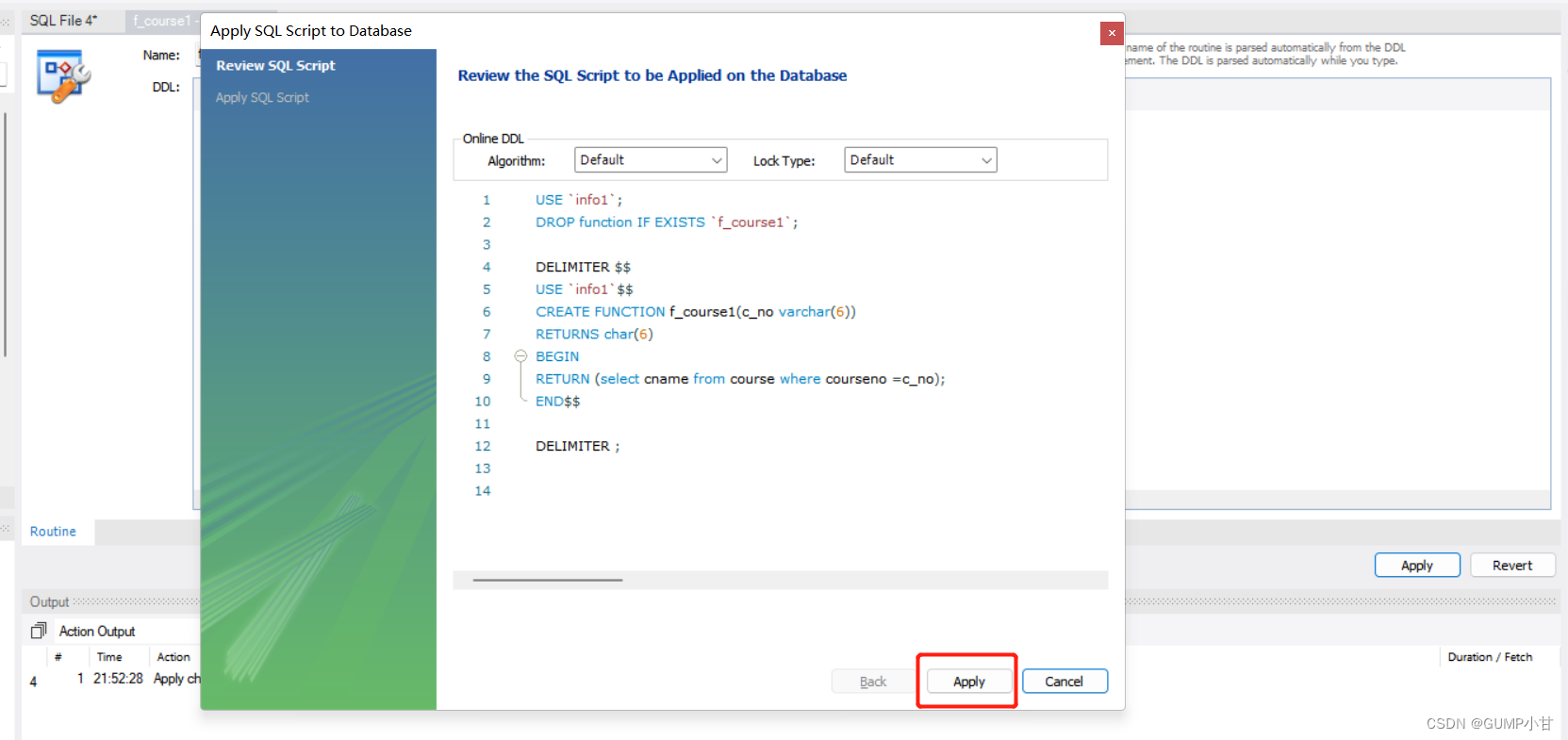Click the DELIMITER $$ line
Screen dimensions: 1568x740
[583, 268]
